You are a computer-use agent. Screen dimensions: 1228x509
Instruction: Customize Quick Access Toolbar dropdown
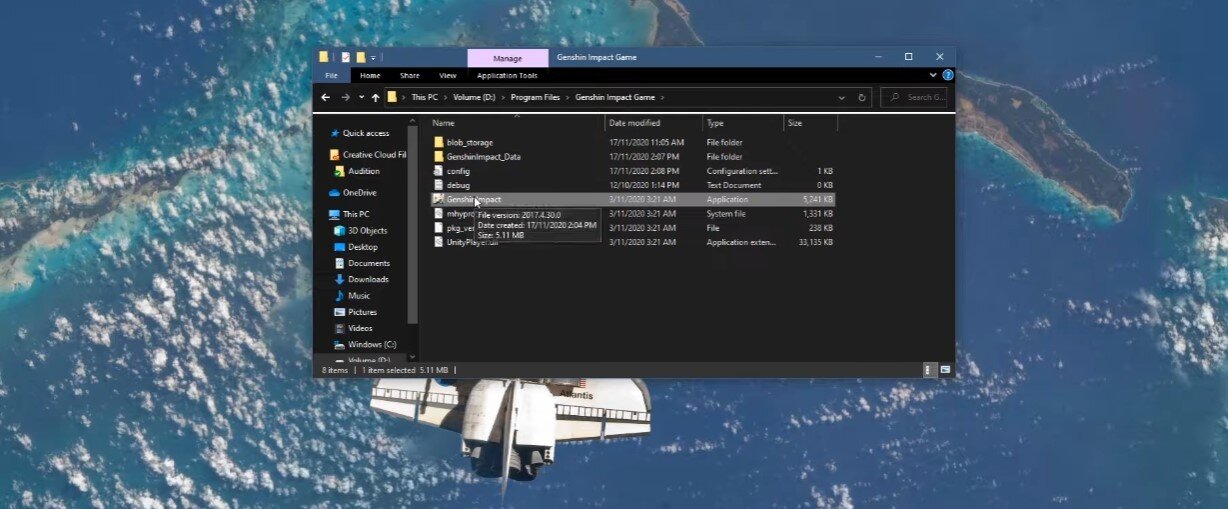[373, 58]
